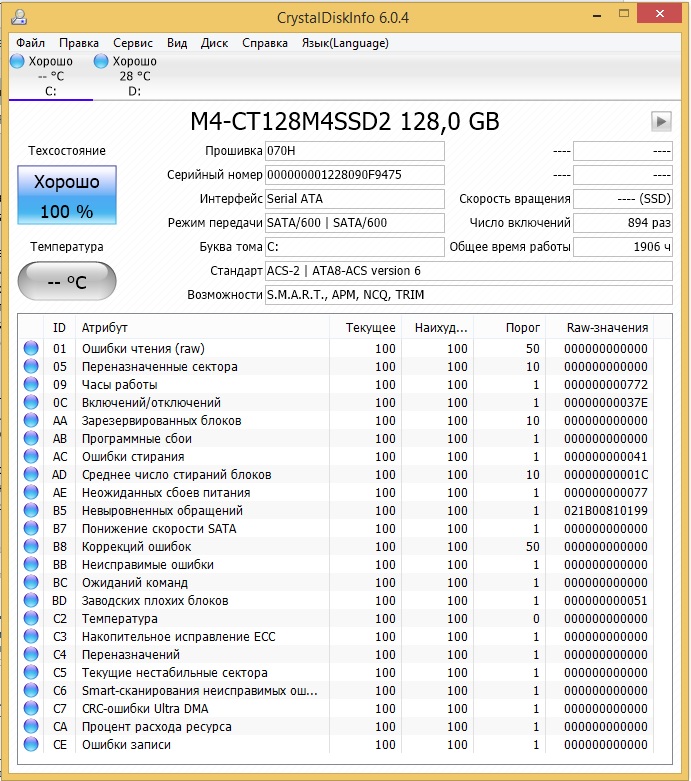Click the rotation speed field (SSD)
This screenshot has height=781, width=691.
coord(623,199)
